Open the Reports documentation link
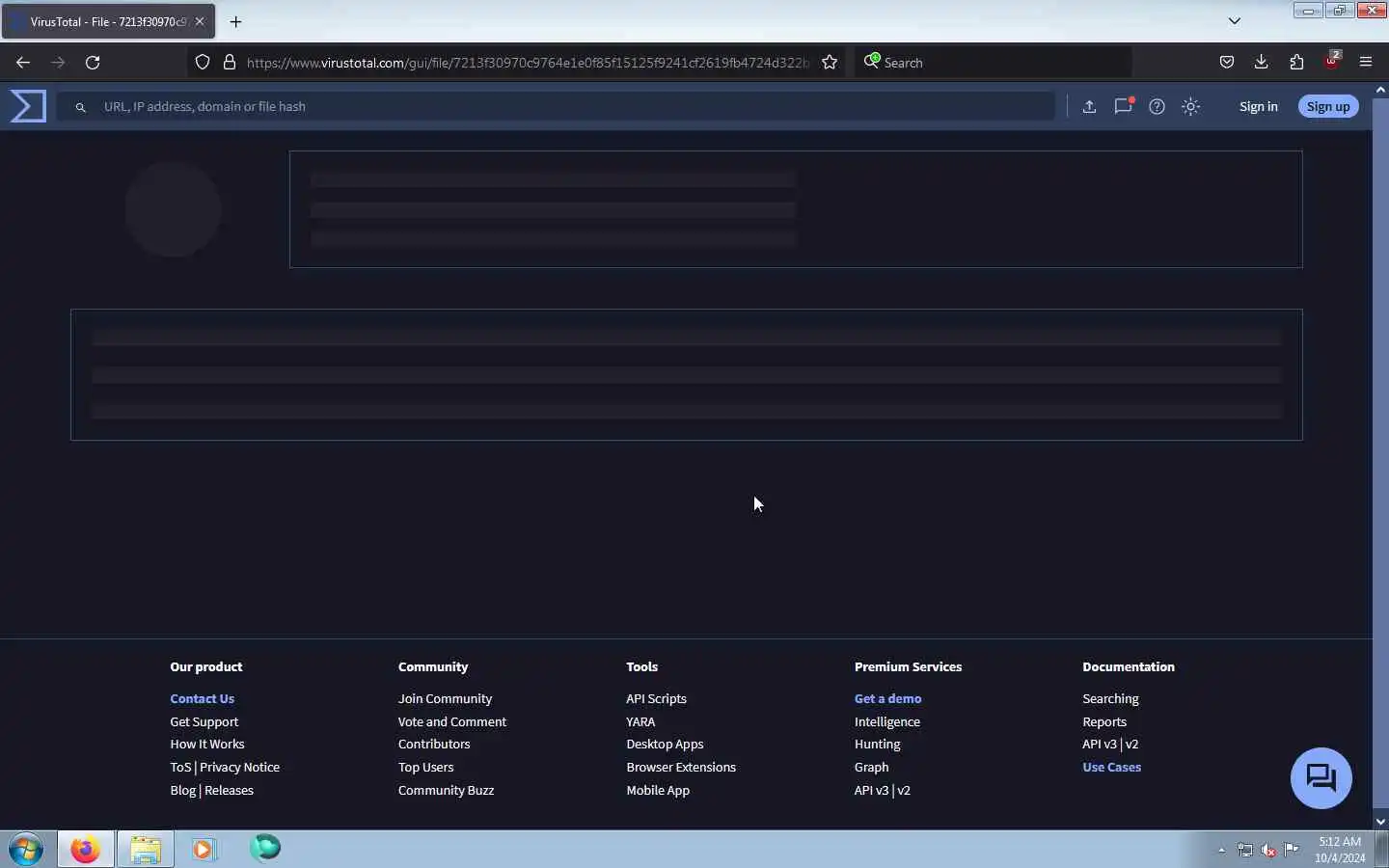The width and height of the screenshot is (1389, 868). click(1104, 722)
